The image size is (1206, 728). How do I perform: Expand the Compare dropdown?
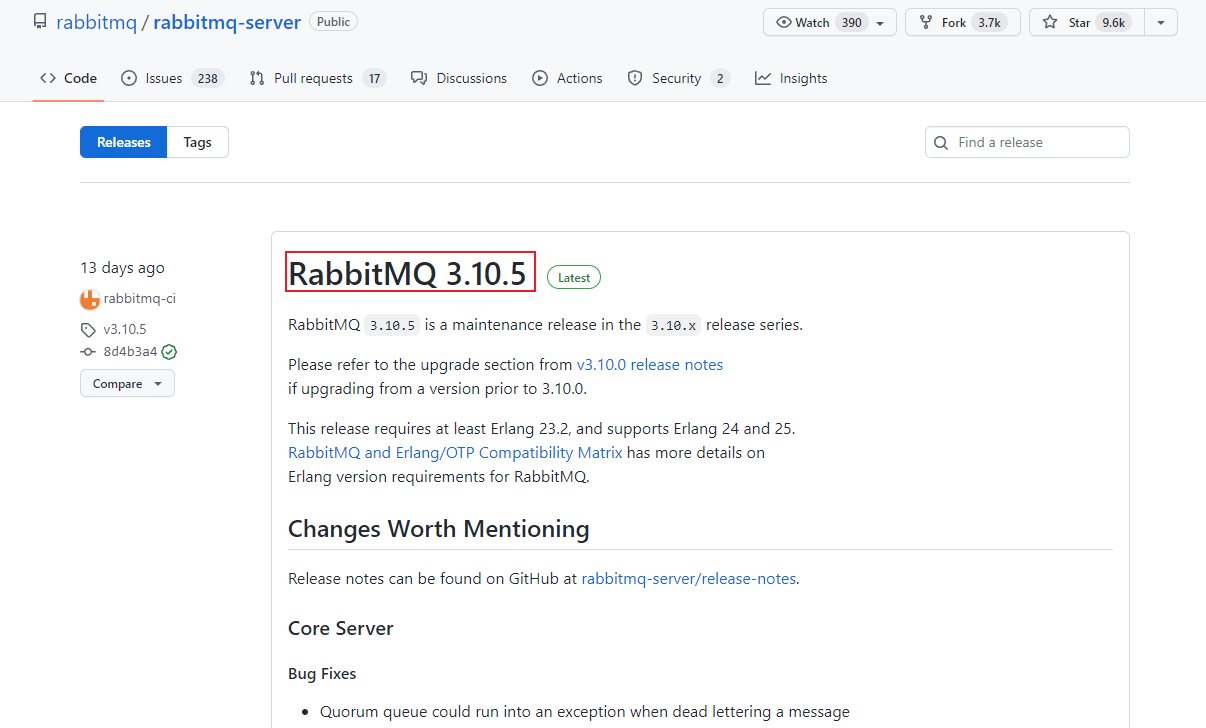coord(127,384)
